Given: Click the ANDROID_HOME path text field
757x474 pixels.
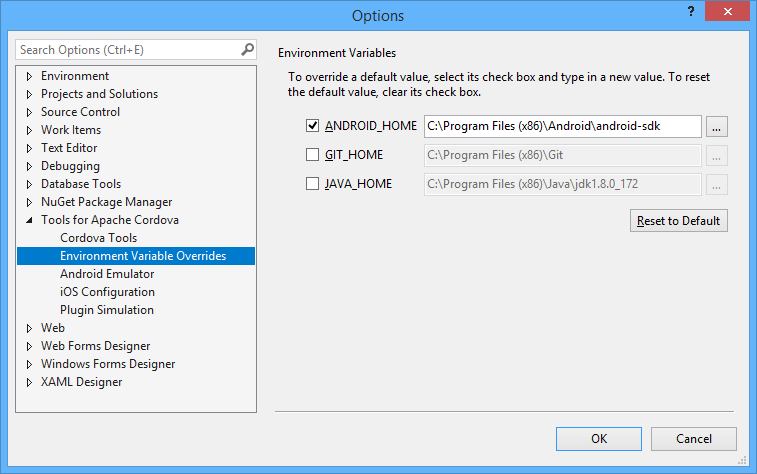Looking at the screenshot, I should 562,126.
